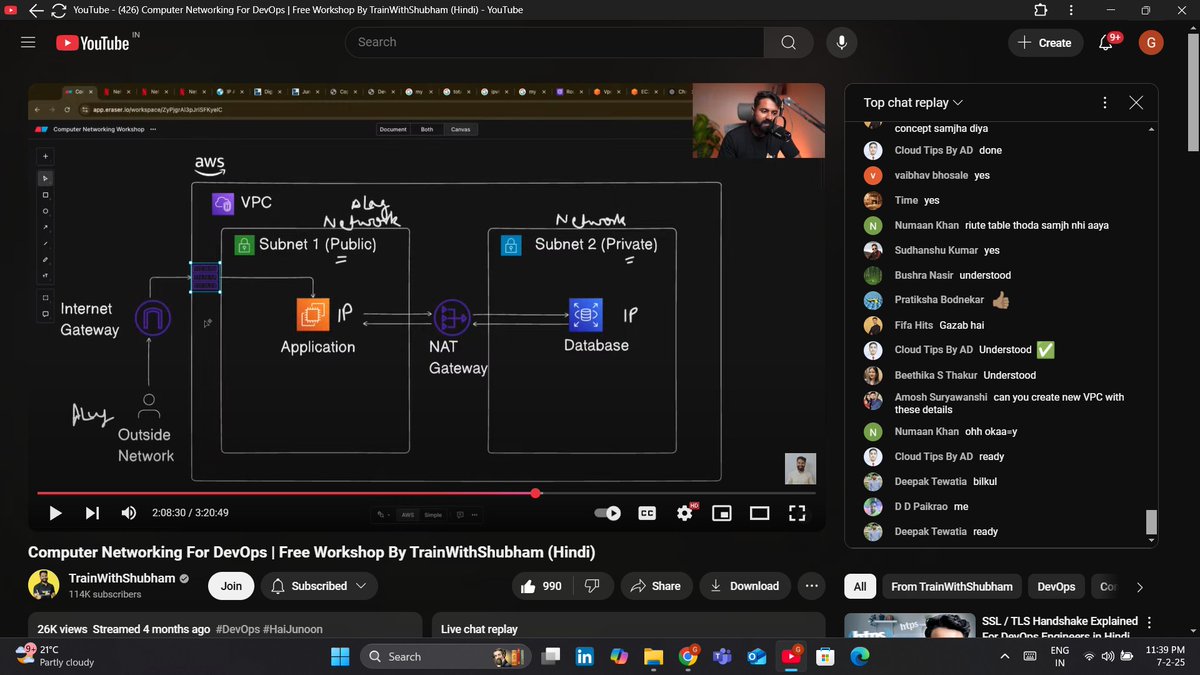Select From TrainWithShubham filter chip
The width and height of the screenshot is (1200, 675).
pyautogui.click(x=951, y=587)
